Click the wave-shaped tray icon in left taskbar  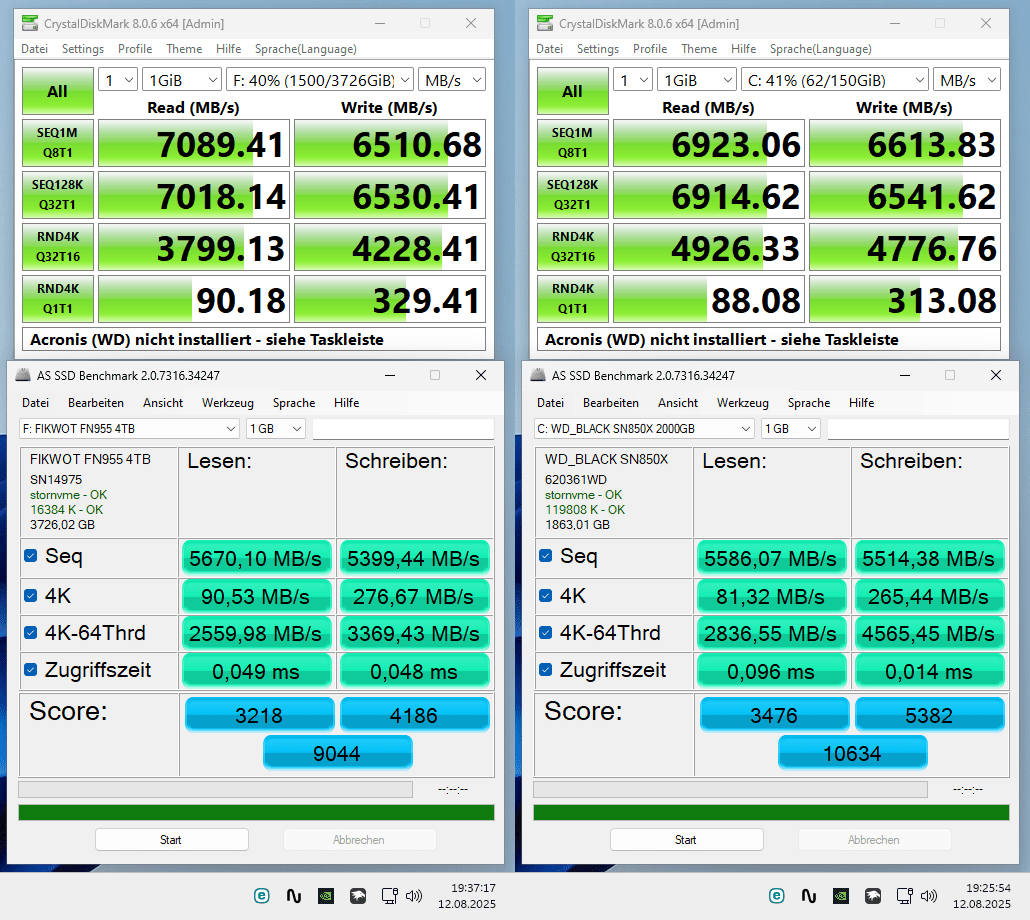pos(294,896)
